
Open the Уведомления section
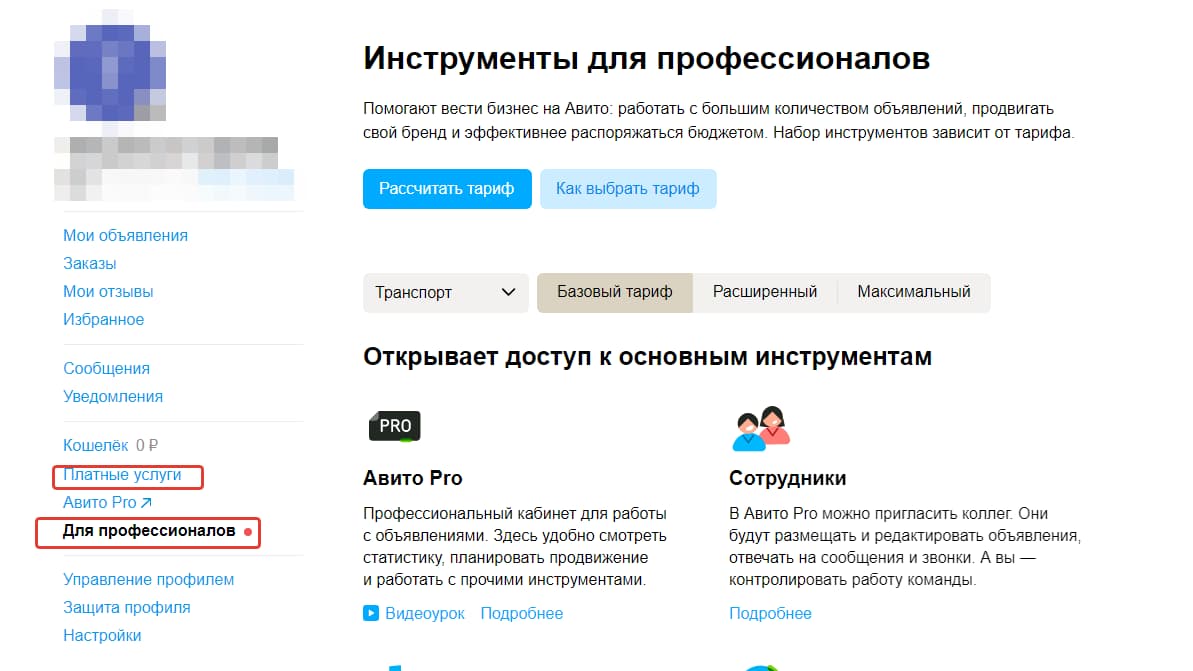point(113,396)
